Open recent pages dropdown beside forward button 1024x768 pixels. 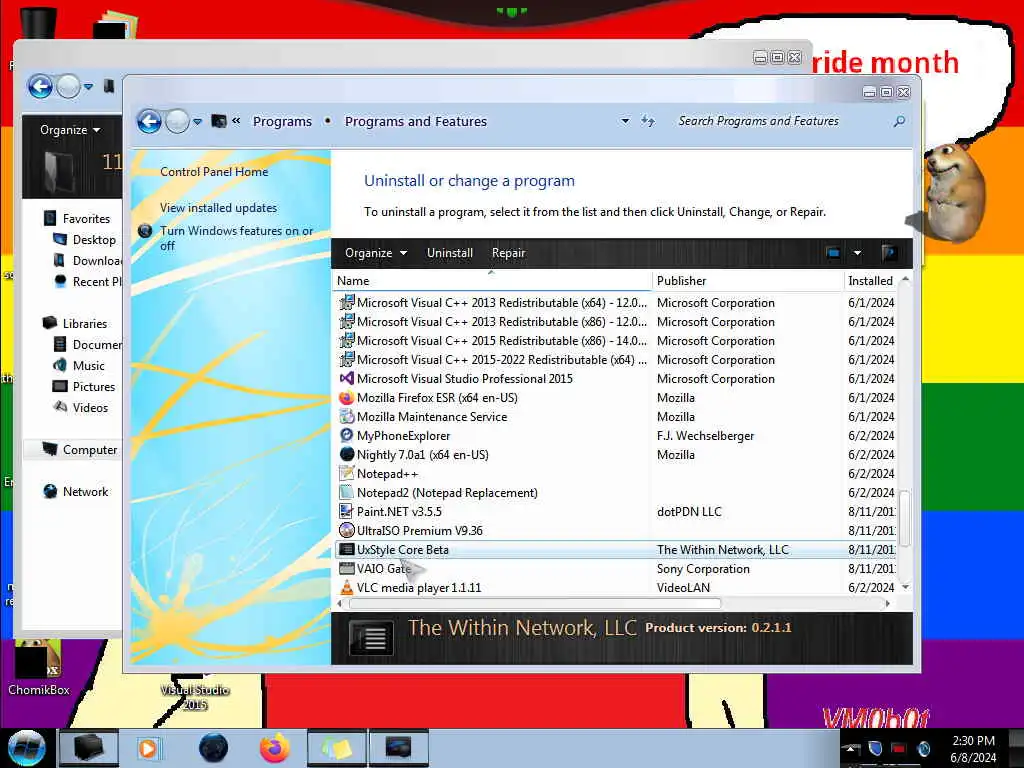197,121
